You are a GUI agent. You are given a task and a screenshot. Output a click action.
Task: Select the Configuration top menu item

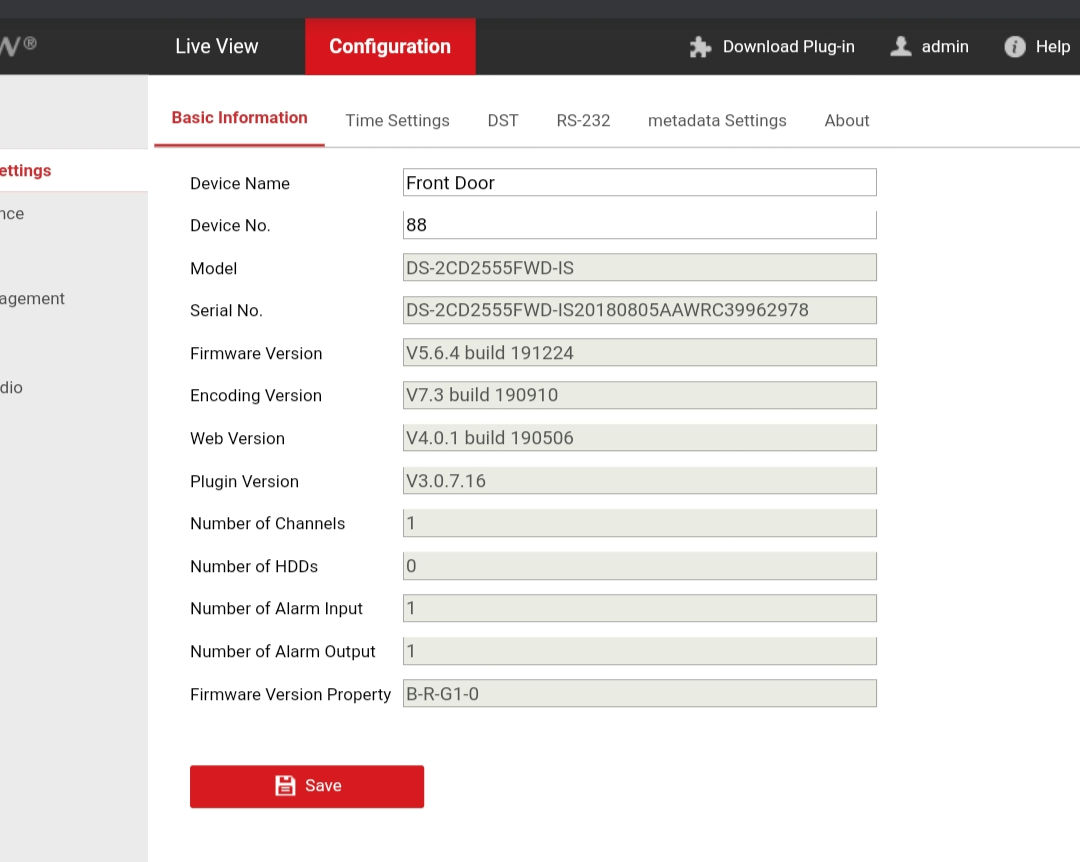coord(390,47)
